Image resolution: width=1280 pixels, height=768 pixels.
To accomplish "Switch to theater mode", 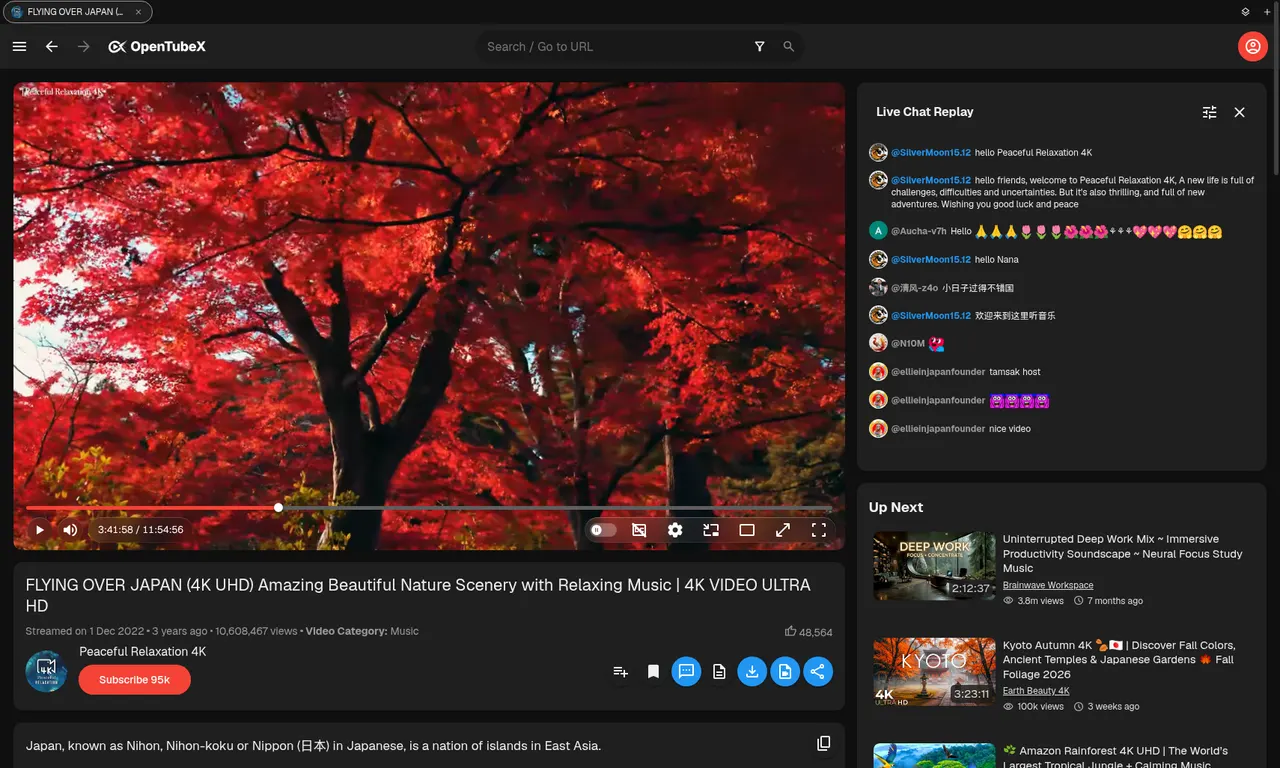I will point(747,530).
